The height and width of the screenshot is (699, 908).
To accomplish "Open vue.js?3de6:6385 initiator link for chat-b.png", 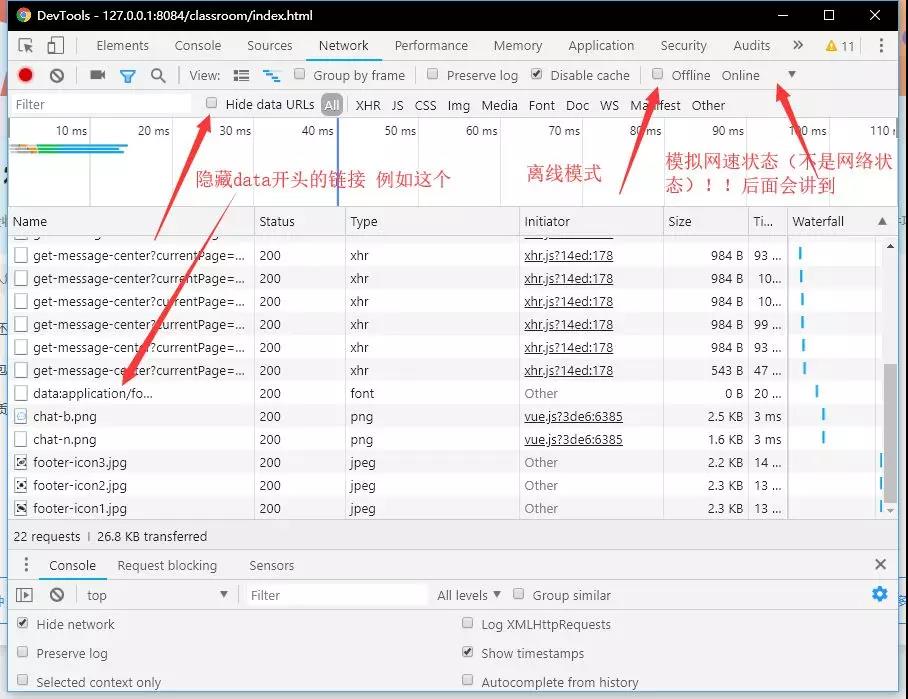I will pyautogui.click(x=573, y=416).
